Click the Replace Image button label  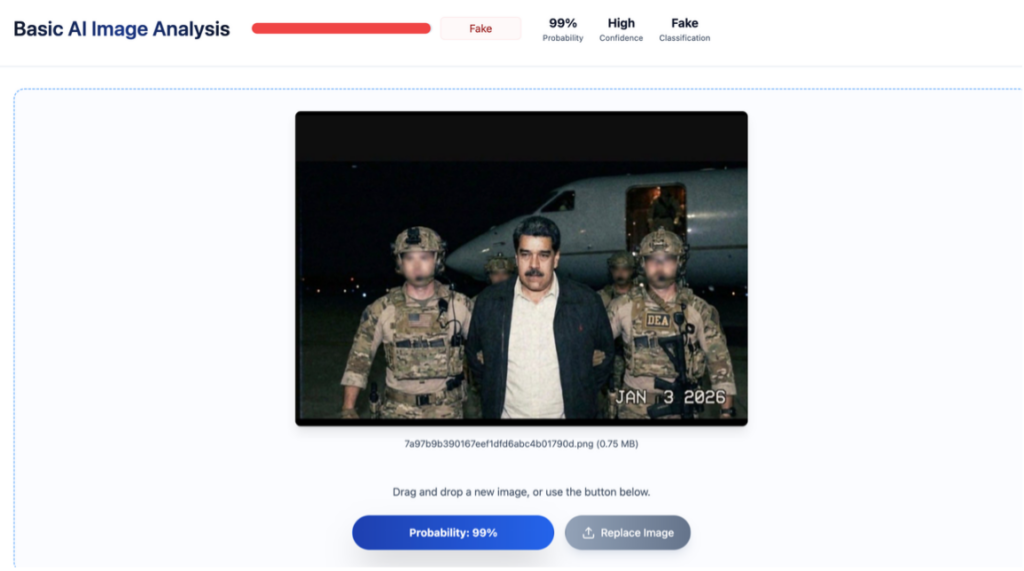[x=637, y=533]
